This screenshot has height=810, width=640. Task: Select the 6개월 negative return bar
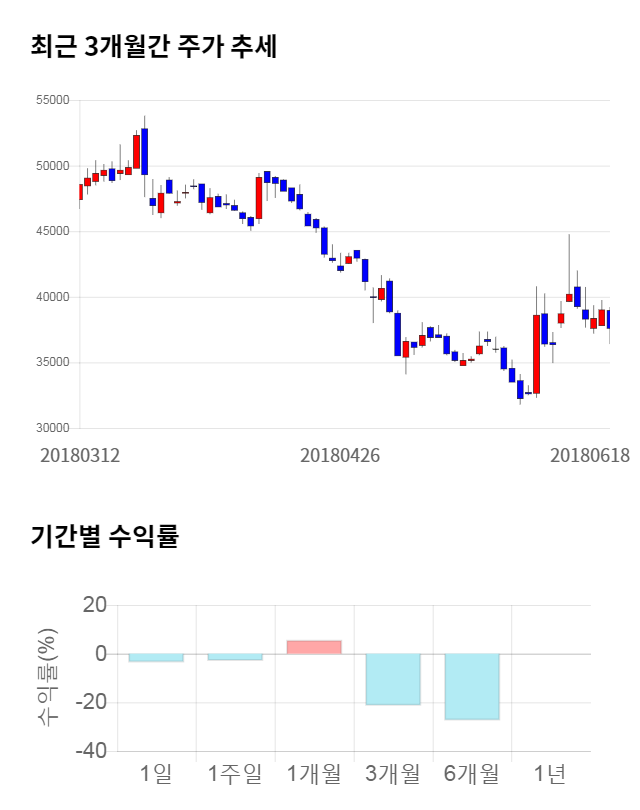click(x=472, y=686)
